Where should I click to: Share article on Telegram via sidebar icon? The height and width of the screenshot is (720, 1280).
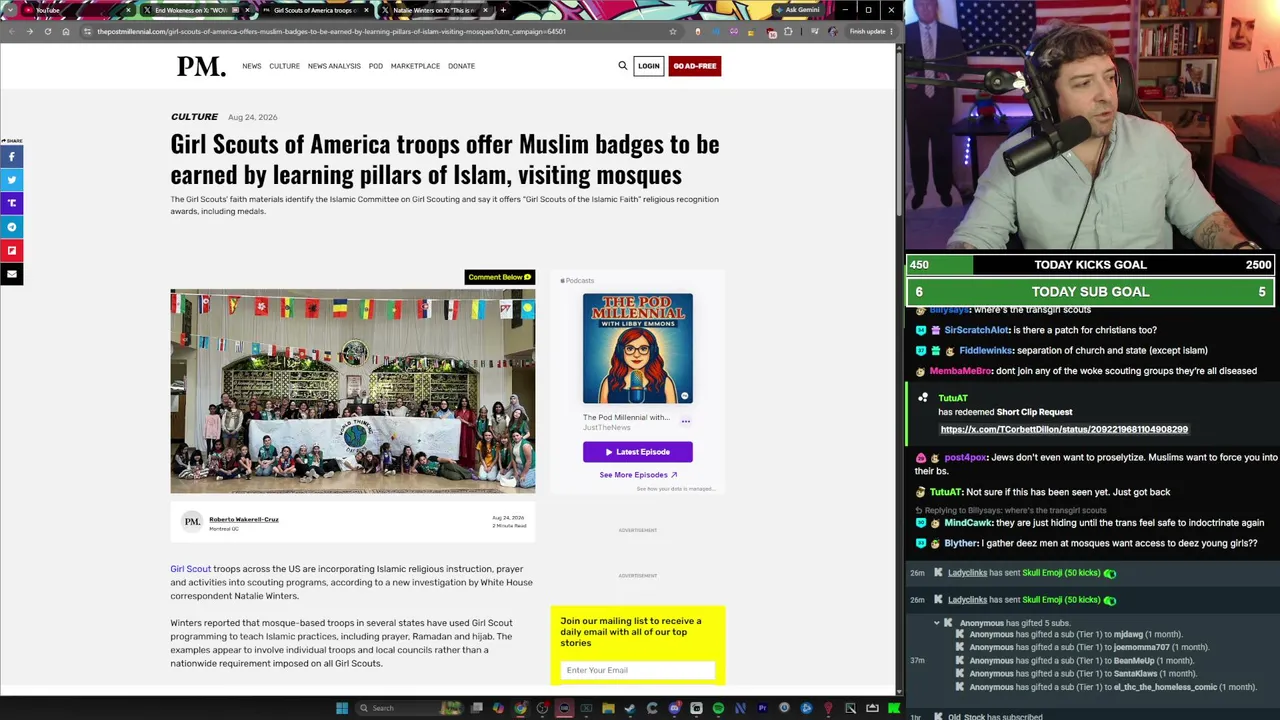click(12, 227)
